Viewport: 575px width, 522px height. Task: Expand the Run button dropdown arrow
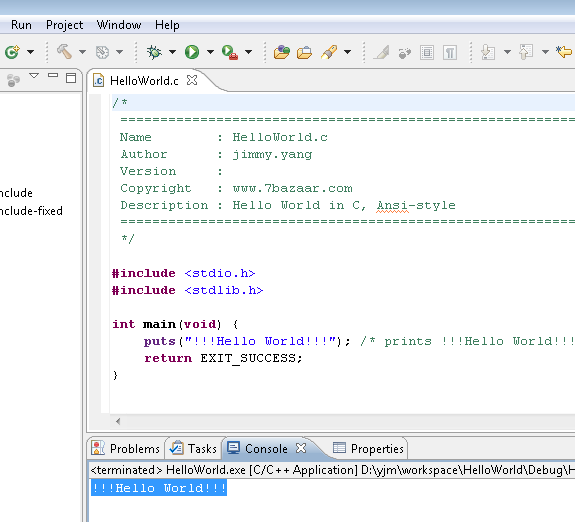point(210,52)
